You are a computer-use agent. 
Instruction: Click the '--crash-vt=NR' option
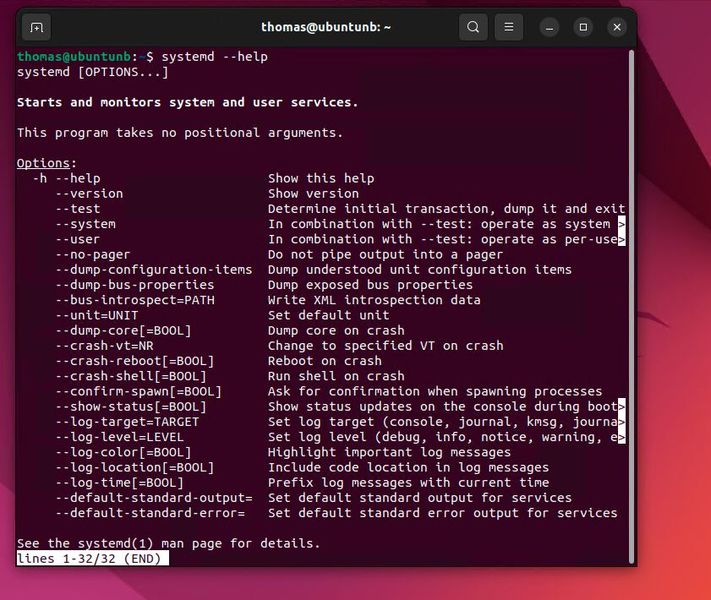104,346
